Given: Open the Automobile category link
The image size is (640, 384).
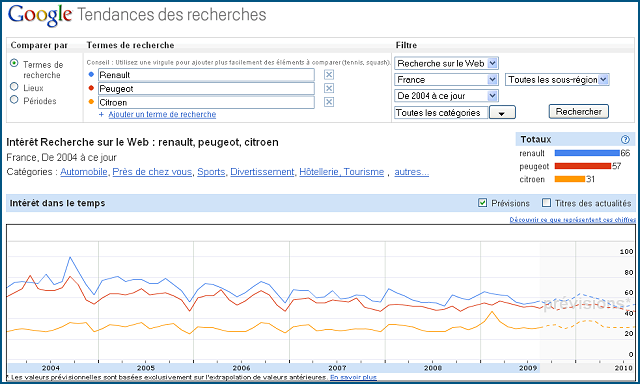Looking at the screenshot, I should [x=84, y=172].
